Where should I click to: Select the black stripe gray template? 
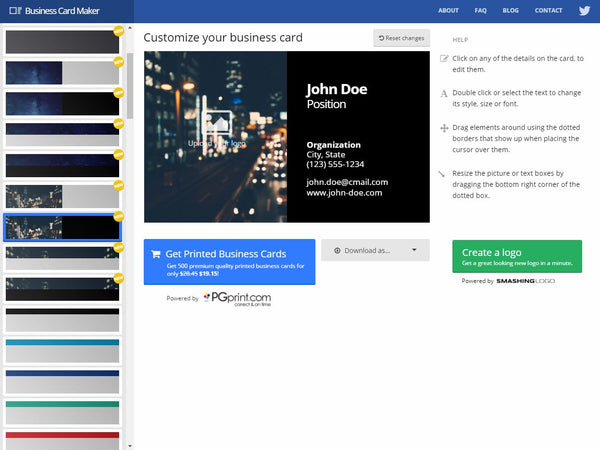[62, 320]
